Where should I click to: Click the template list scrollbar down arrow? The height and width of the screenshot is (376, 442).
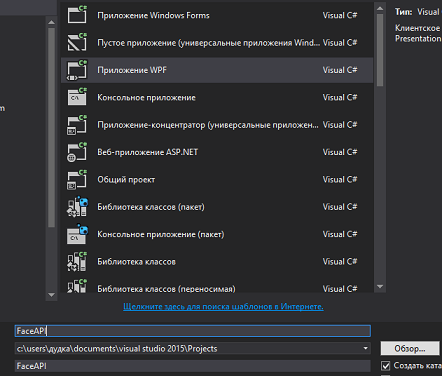[x=380, y=287]
